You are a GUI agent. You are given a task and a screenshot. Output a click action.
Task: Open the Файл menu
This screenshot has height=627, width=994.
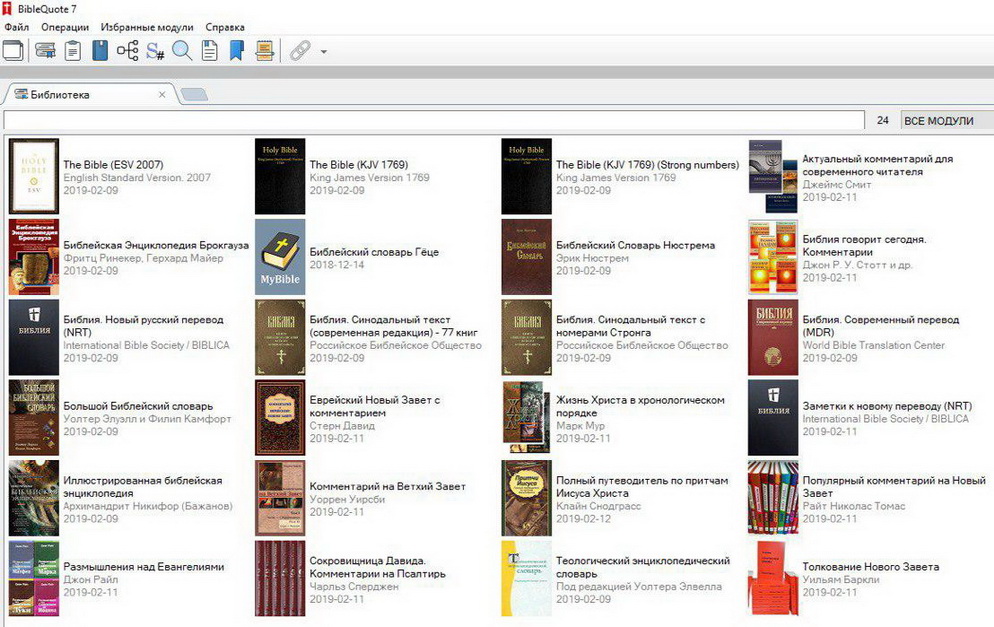16,27
